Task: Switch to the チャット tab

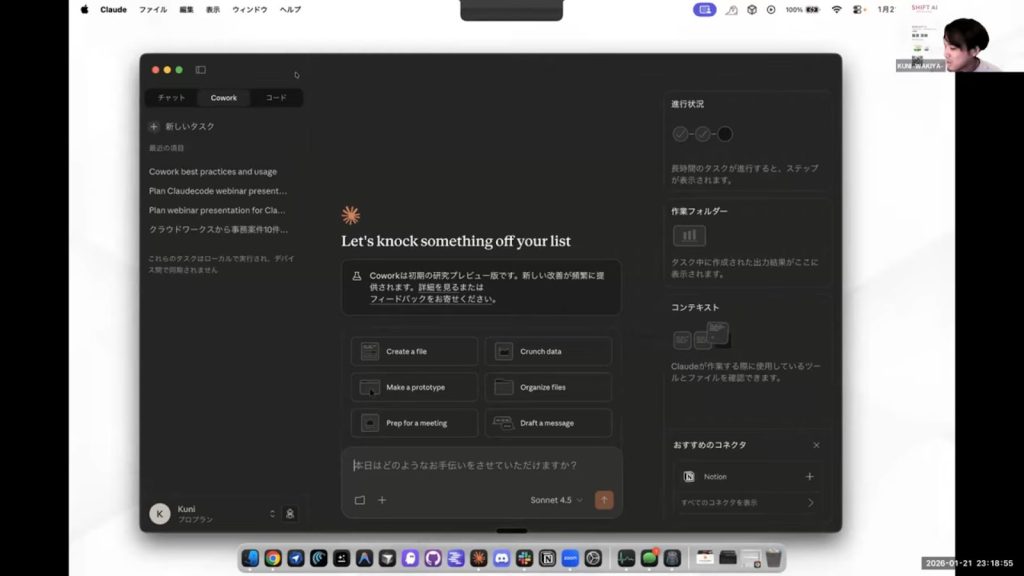Action: [x=171, y=98]
